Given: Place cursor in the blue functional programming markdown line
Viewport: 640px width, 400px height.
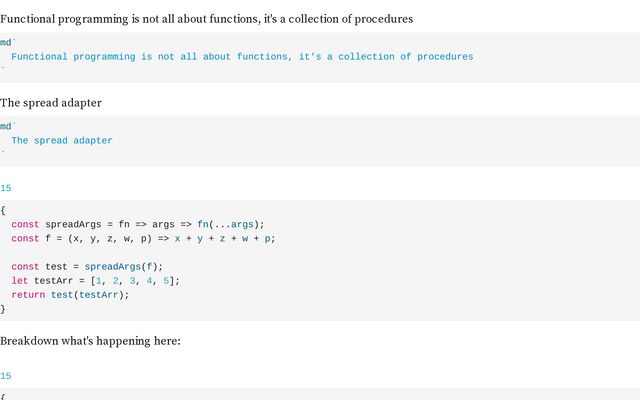Looking at the screenshot, I should [242, 57].
